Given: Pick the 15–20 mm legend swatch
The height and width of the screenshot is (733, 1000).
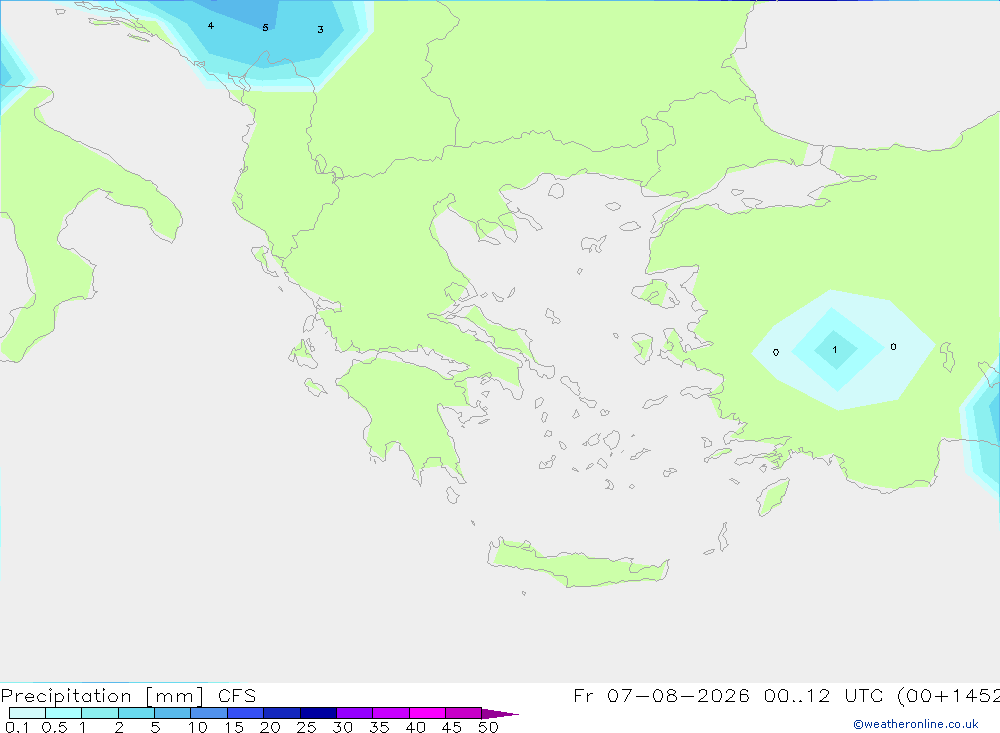Looking at the screenshot, I should tap(246, 713).
